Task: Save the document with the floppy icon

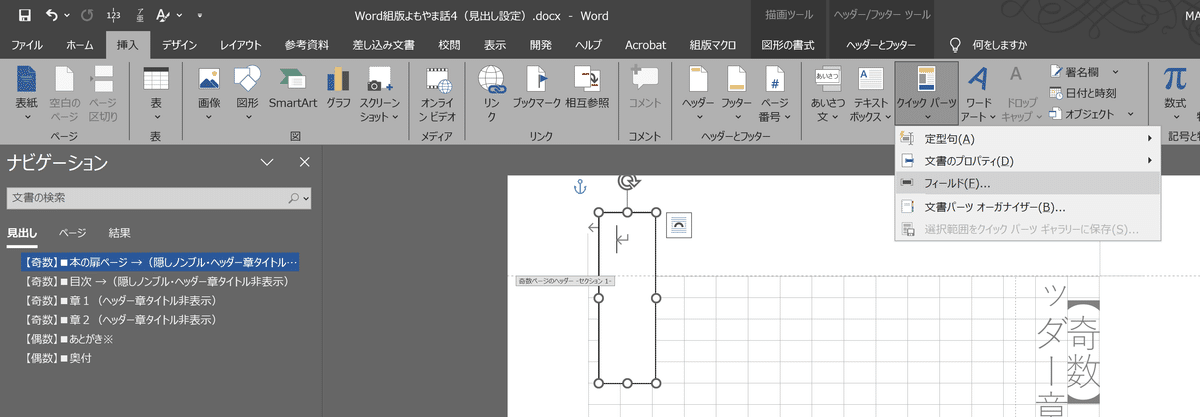Action: coord(24,15)
